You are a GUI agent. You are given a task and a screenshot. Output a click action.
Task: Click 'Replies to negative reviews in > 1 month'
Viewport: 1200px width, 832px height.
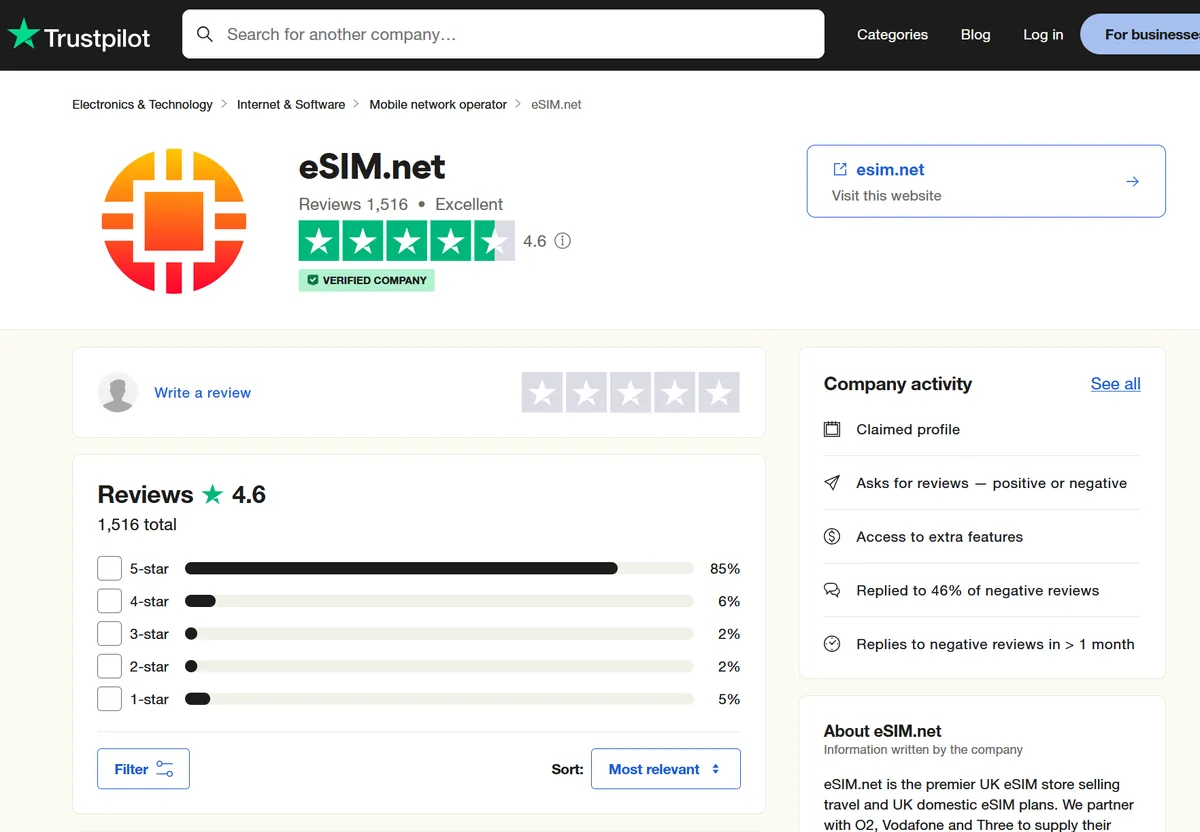pos(995,644)
